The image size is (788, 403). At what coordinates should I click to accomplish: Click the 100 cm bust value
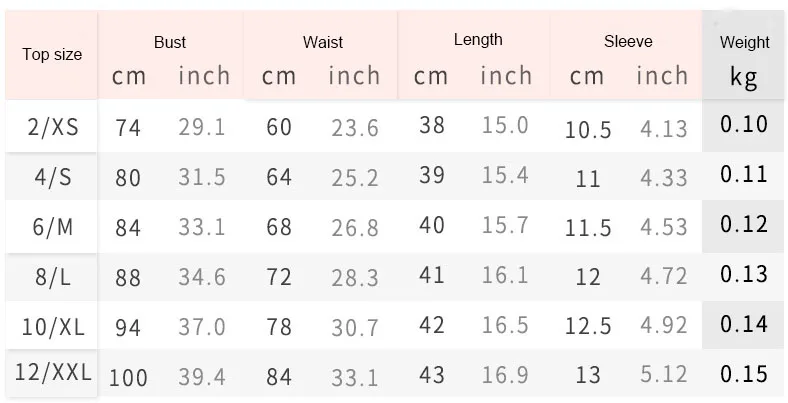coord(128,377)
